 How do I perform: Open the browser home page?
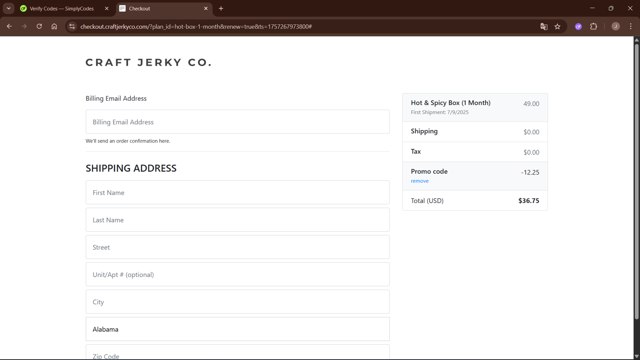(x=54, y=26)
